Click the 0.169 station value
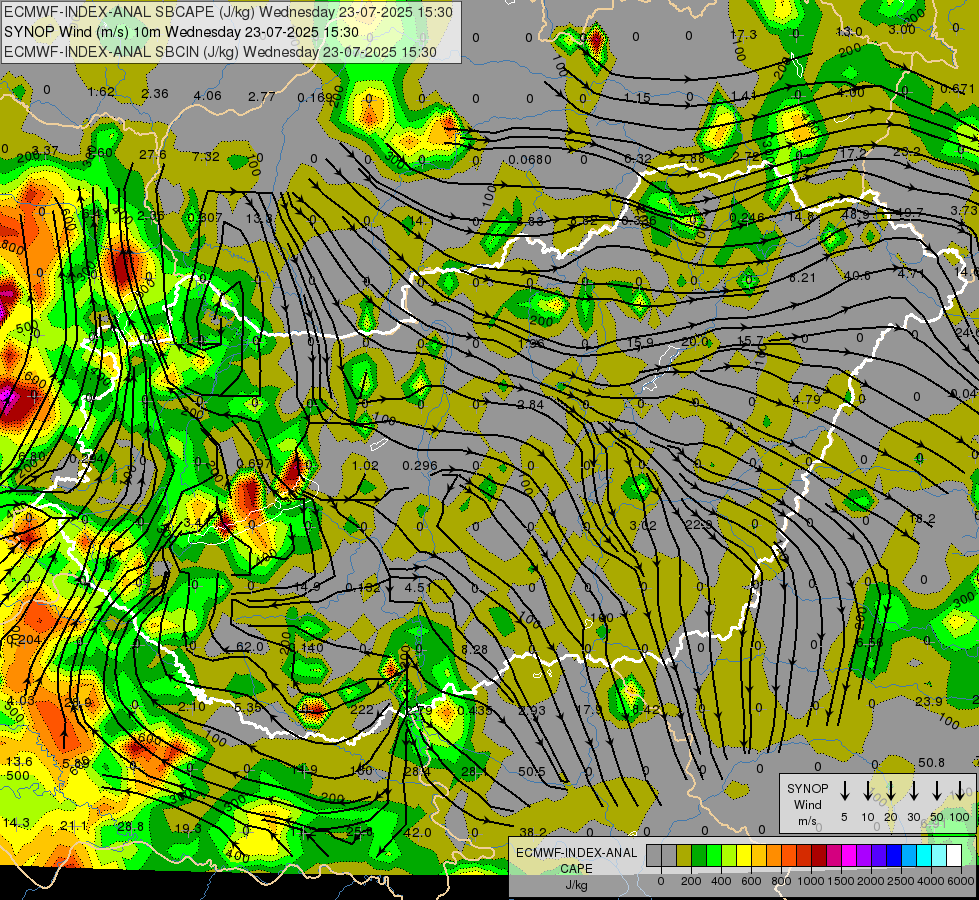979x900 pixels. pyautogui.click(x=315, y=97)
